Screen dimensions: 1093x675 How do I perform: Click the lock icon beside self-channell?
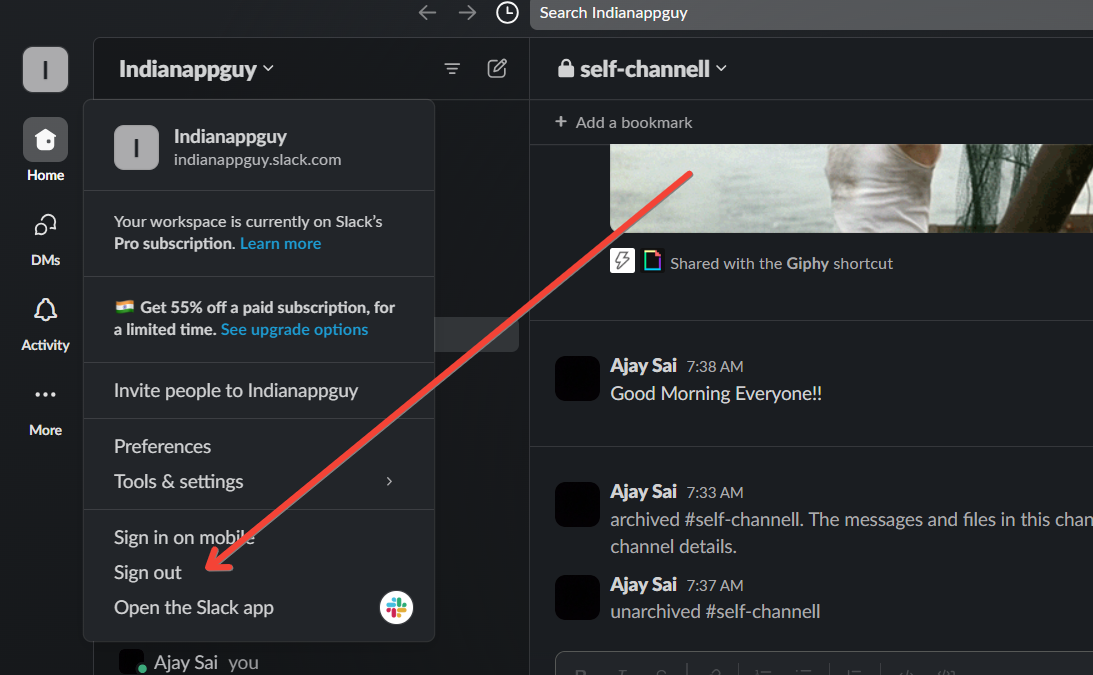[x=565, y=68]
